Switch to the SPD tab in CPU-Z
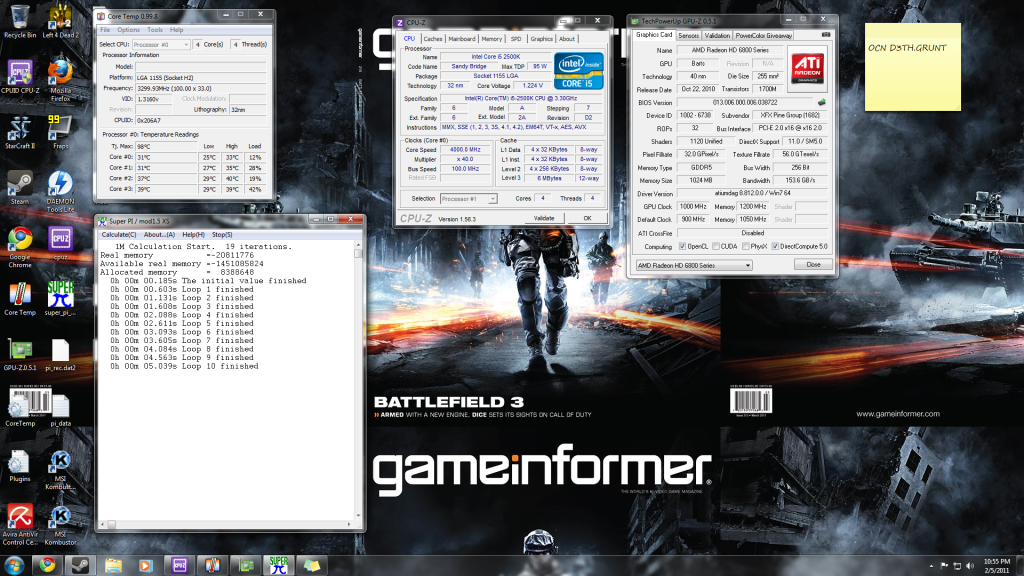Screen dimensions: 1024x576 (x=516, y=39)
